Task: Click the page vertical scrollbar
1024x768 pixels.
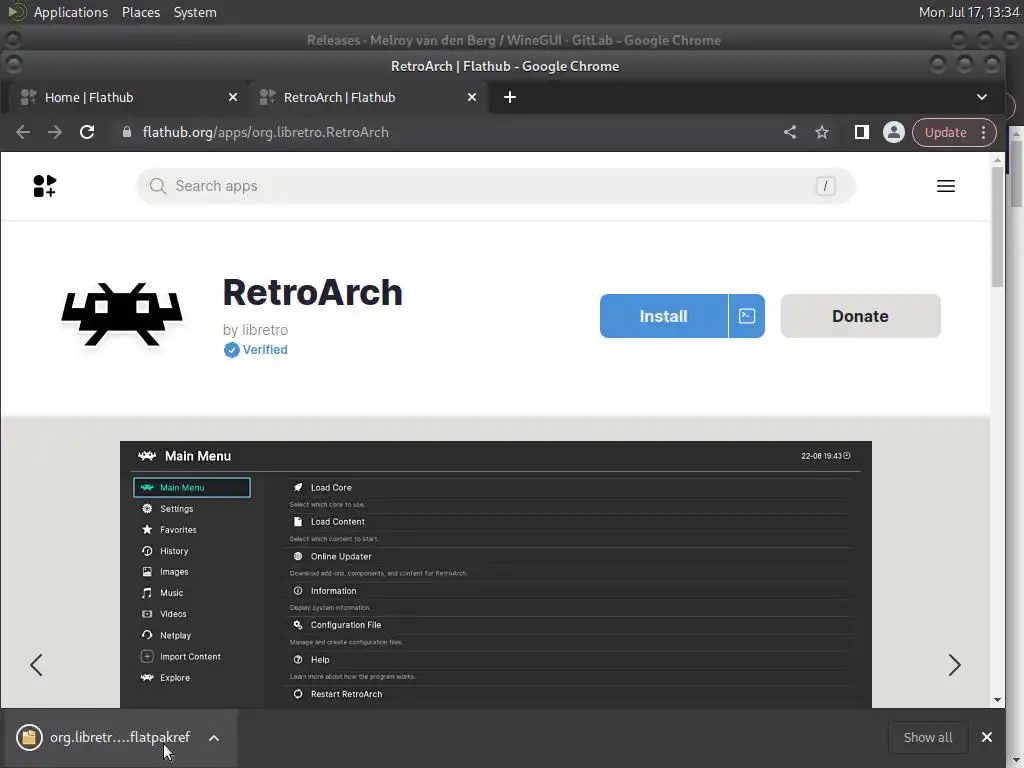Action: (997, 226)
